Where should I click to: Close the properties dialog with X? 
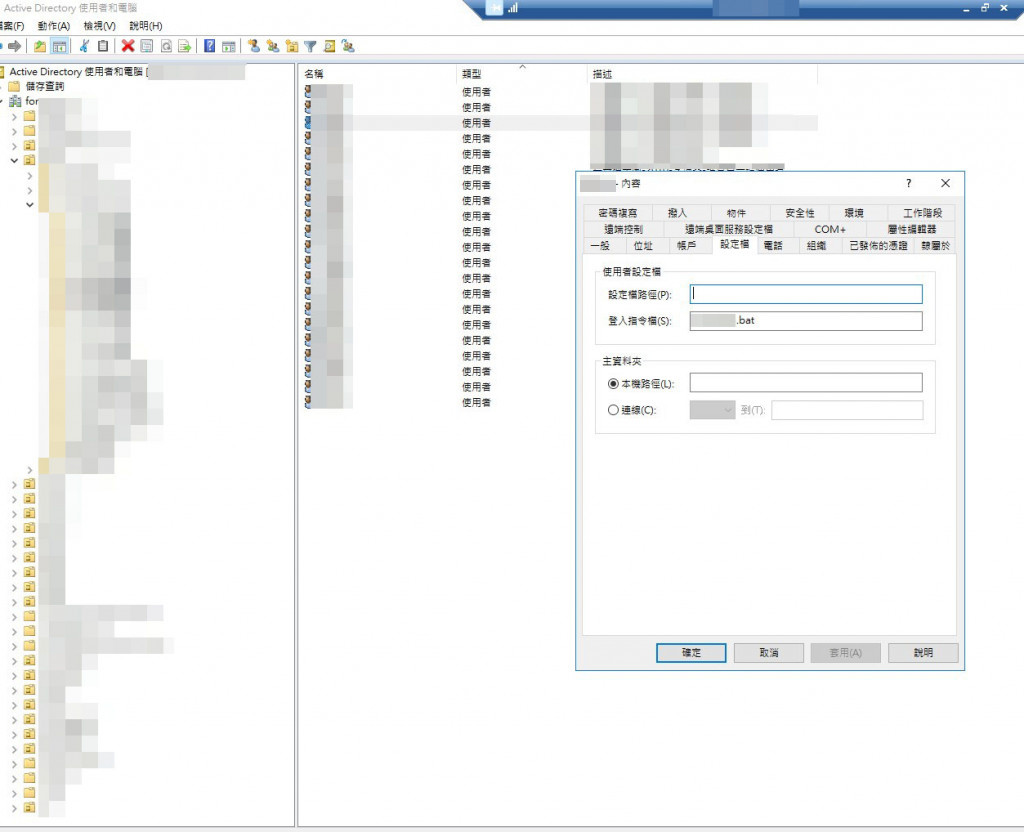(945, 184)
